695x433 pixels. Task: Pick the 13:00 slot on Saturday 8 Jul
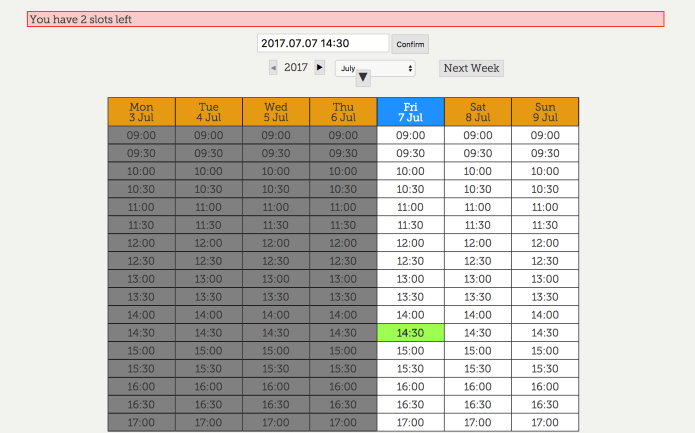478,279
